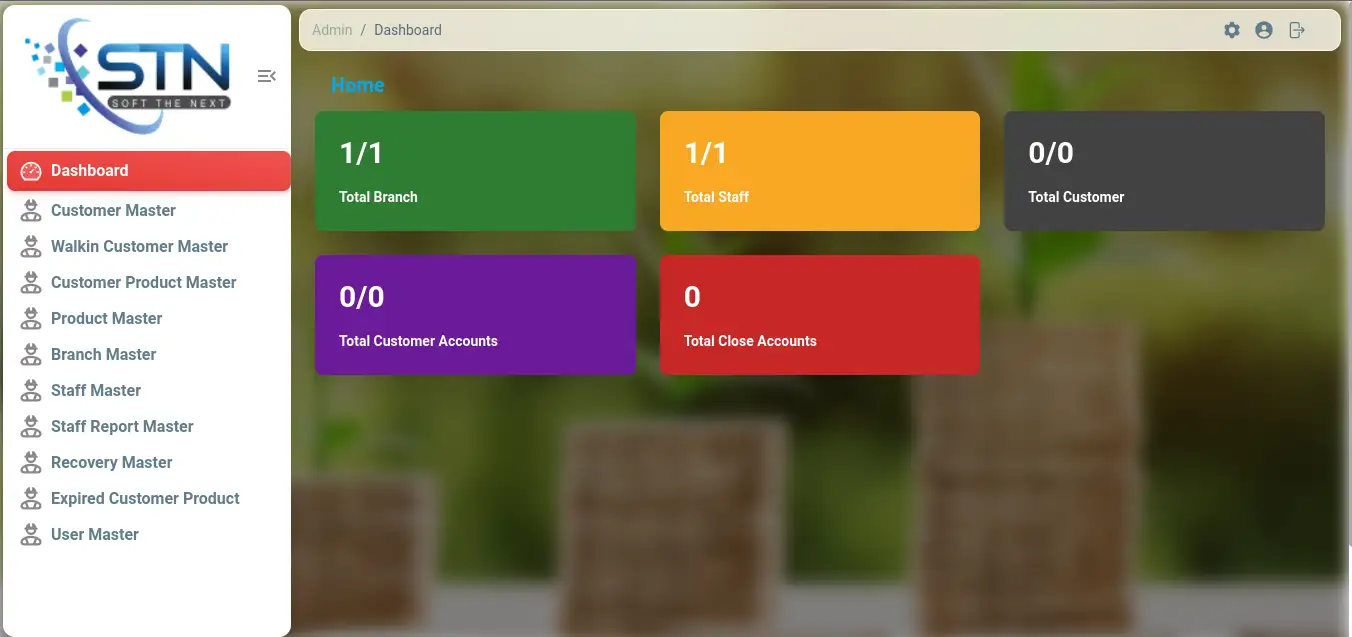Click the settings gear icon in header
The width and height of the screenshot is (1352, 637).
click(x=1232, y=30)
